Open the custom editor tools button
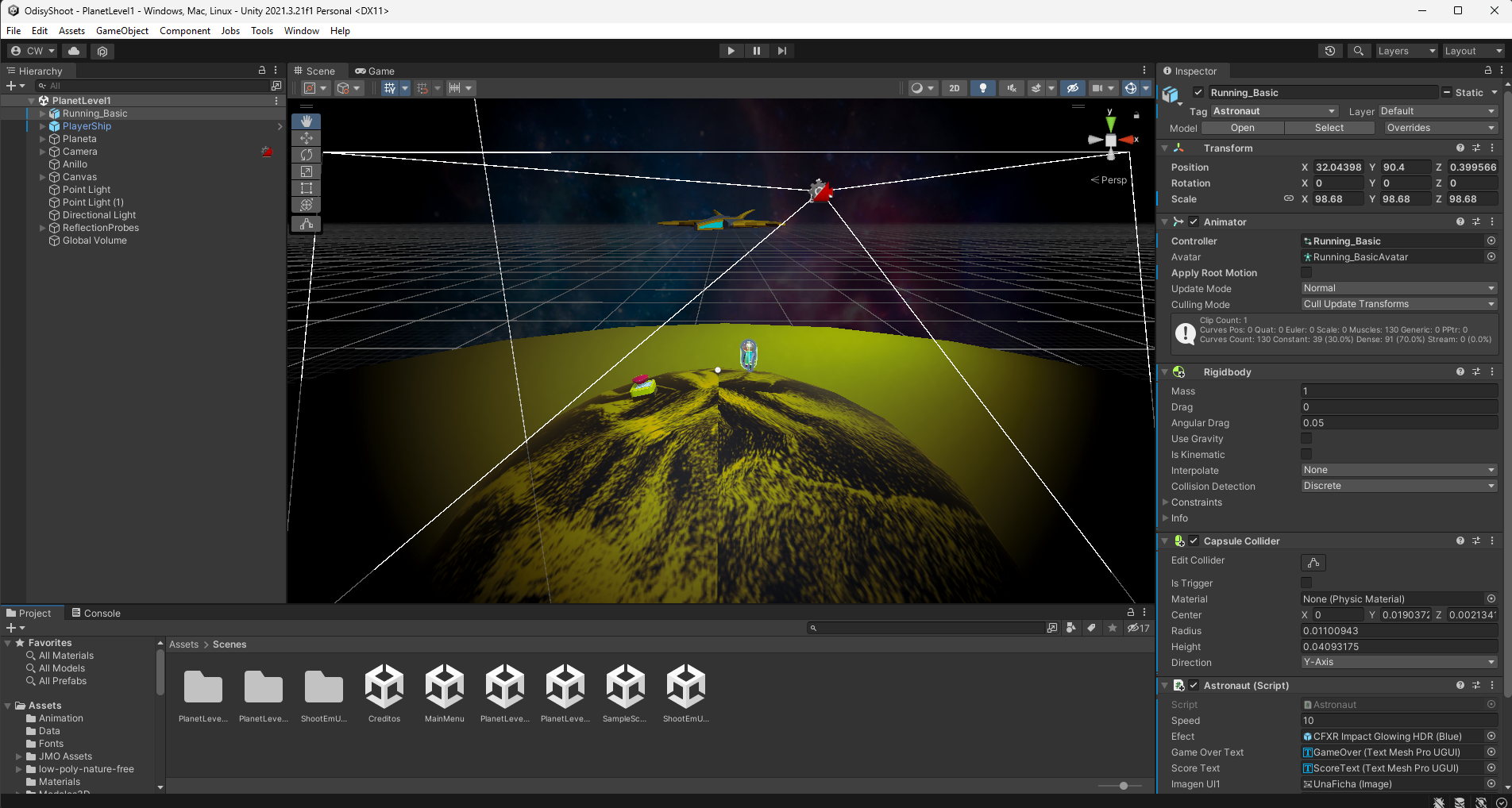1512x808 pixels. 307,224
